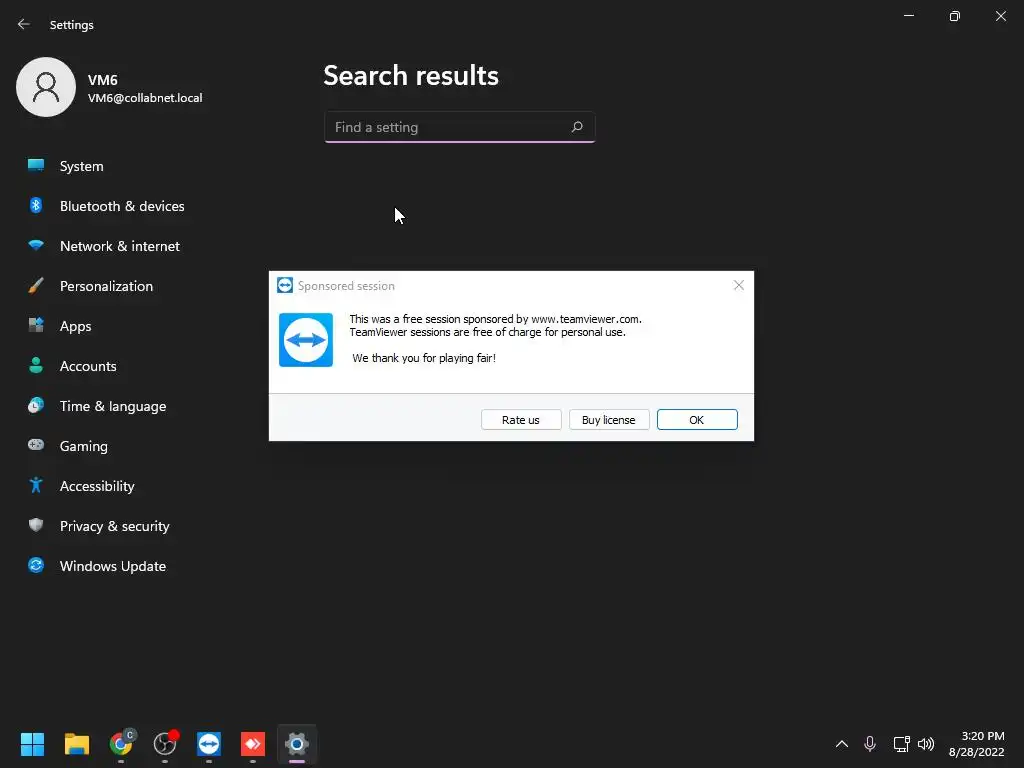
Task: Click the VM6@collabnet.local account text
Action: point(145,98)
